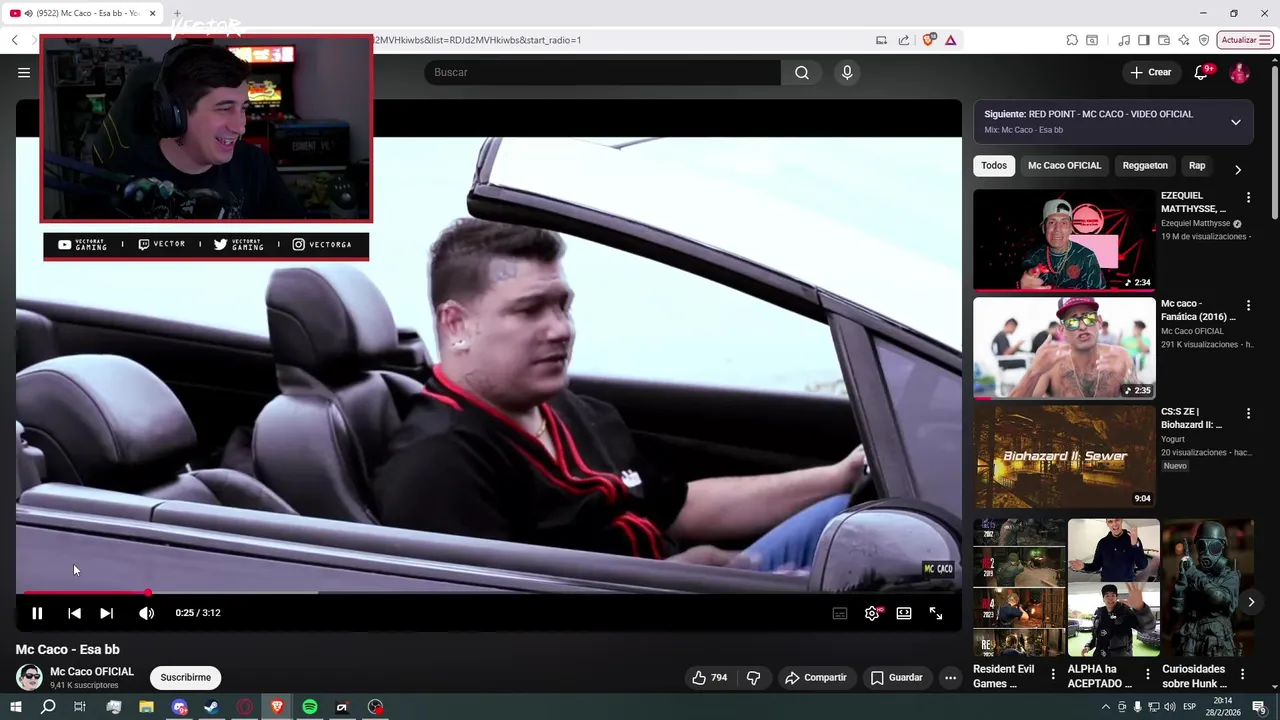Pause the video
Screen dimensions: 1280x720
(x=37, y=613)
